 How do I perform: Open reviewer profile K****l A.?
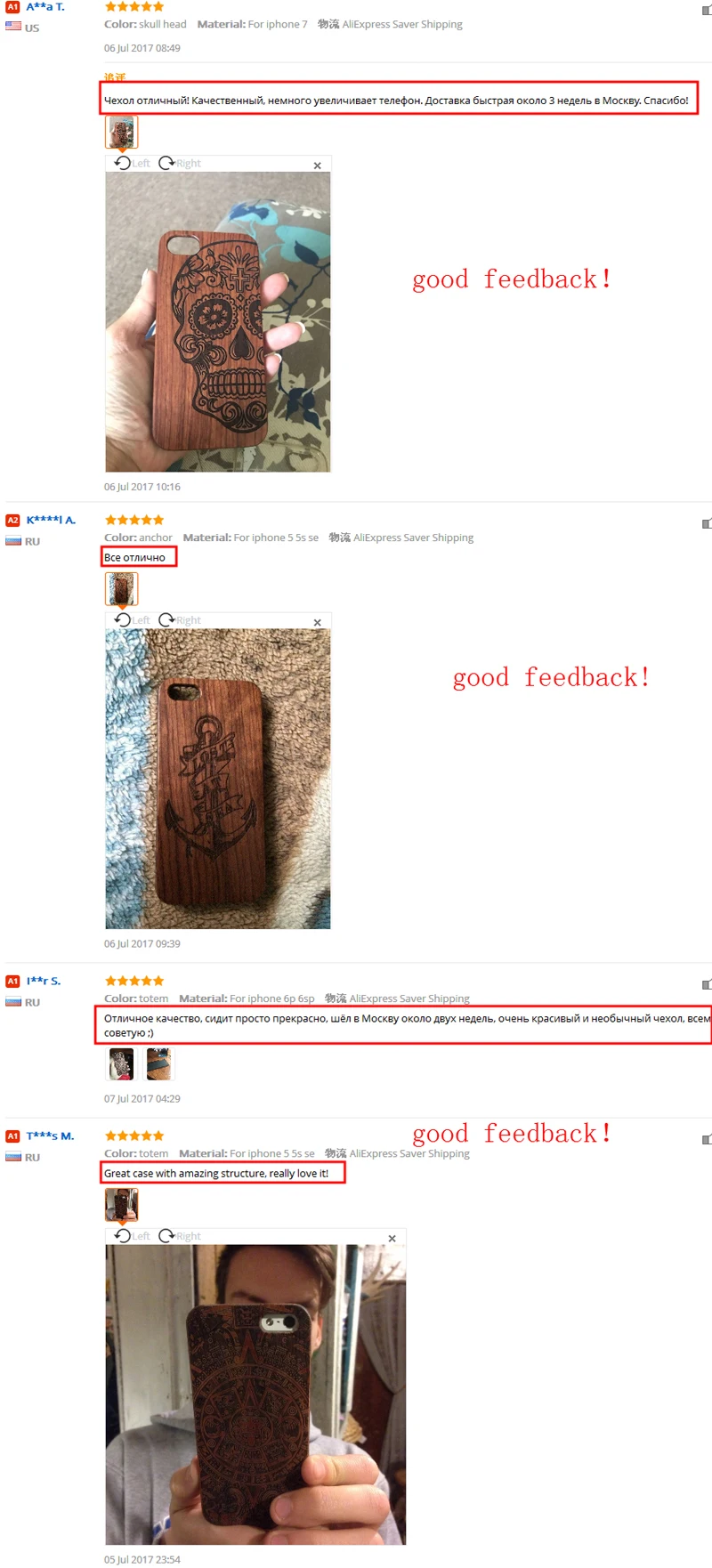pyautogui.click(x=51, y=520)
